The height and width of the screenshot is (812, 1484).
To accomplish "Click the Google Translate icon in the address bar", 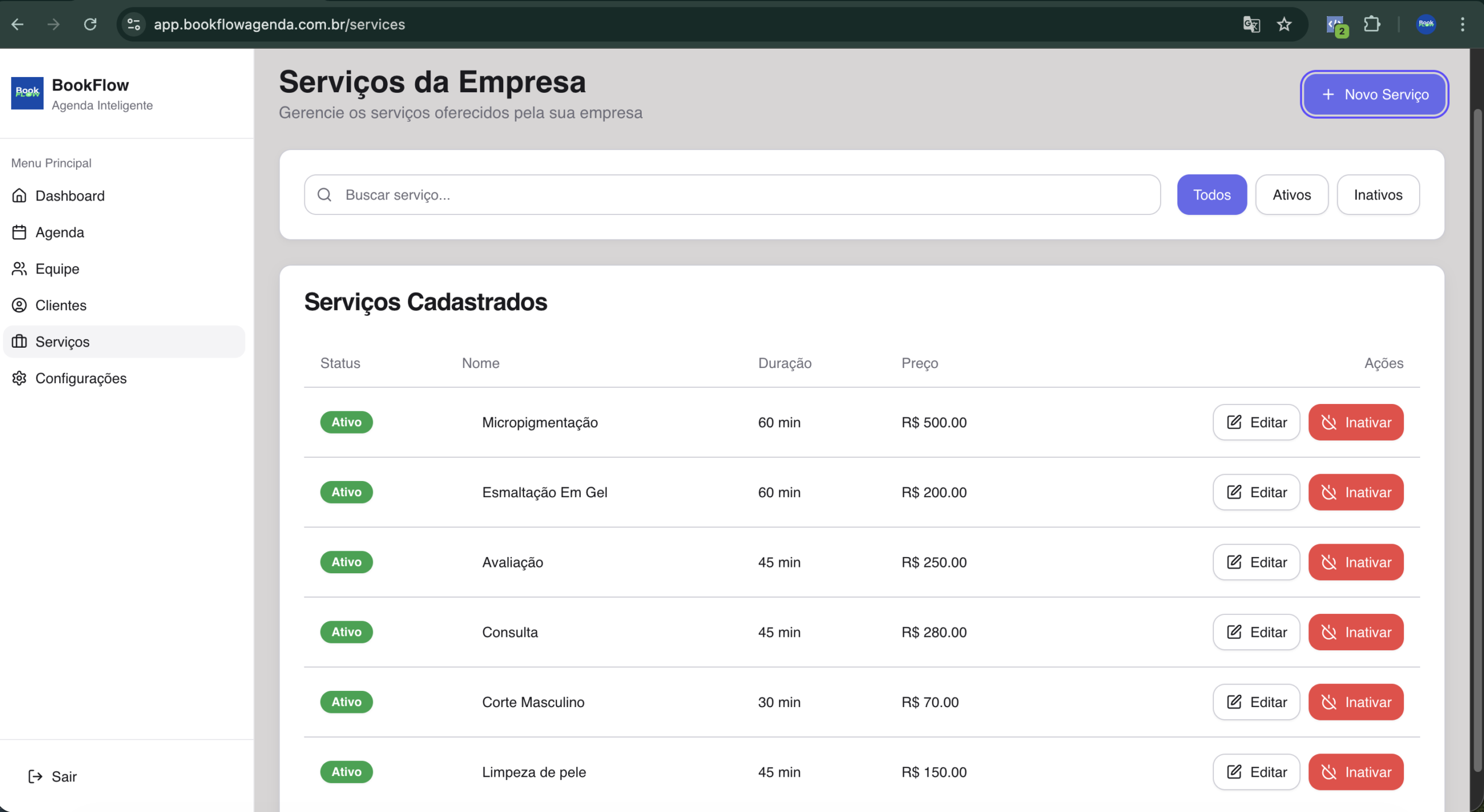I will [x=1251, y=24].
